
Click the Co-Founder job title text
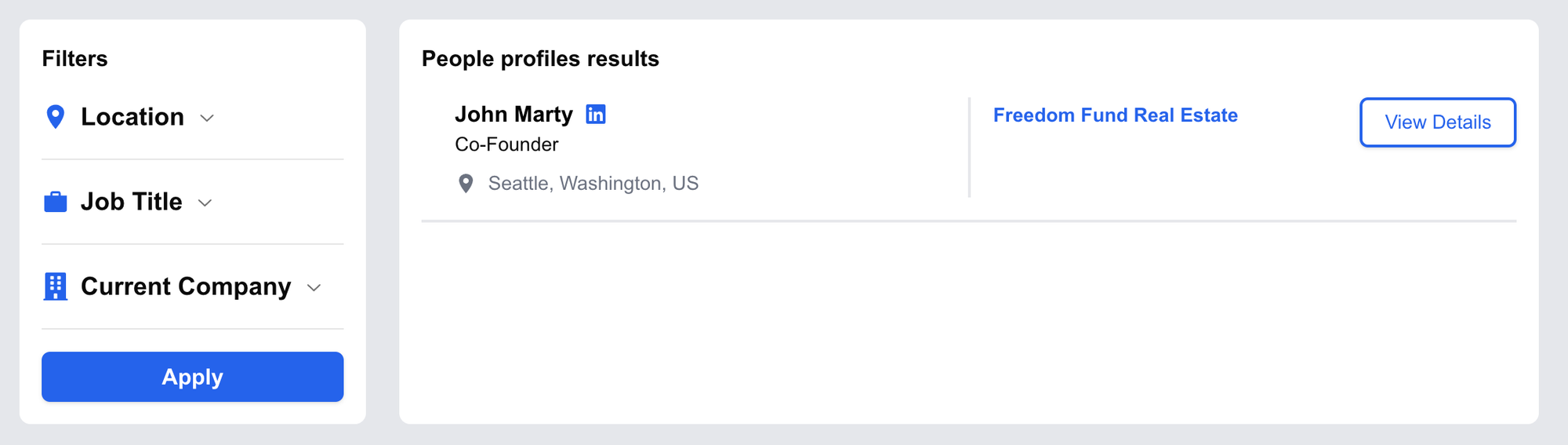coord(506,144)
